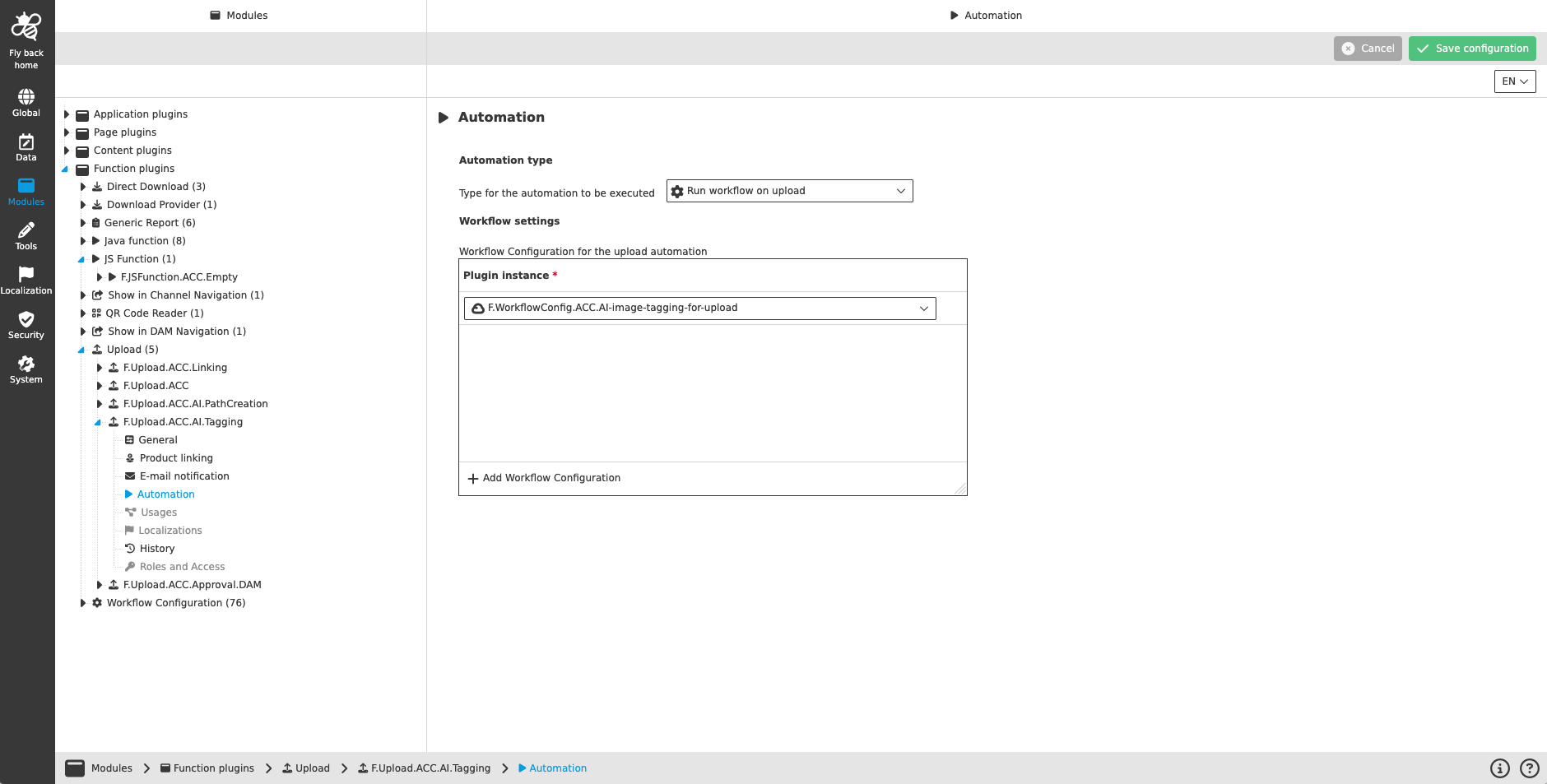The height and width of the screenshot is (784, 1547).
Task: Open the Product linking settings
Action: click(175, 457)
